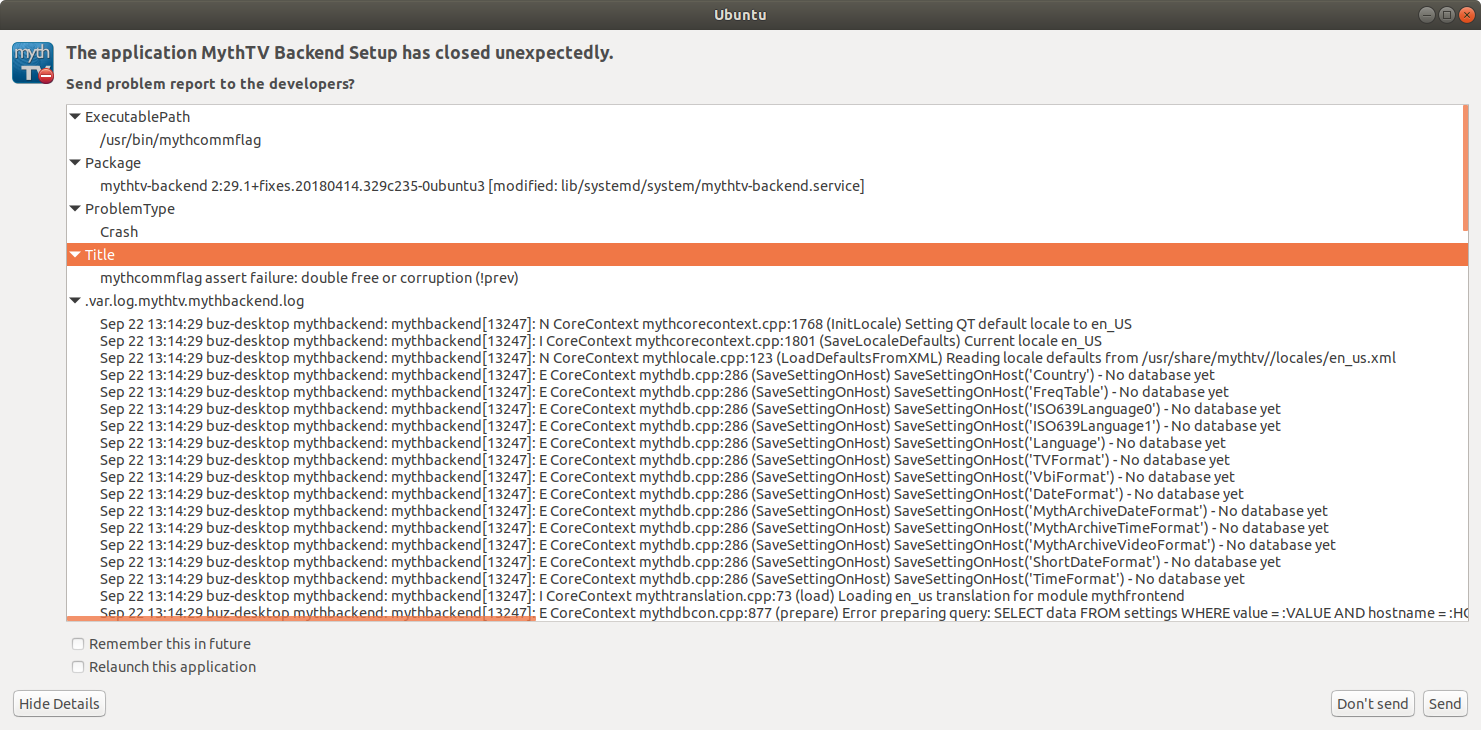This screenshot has height=730, width=1481.
Task: Select log line SaveSettingOnHost('Language')
Action: pyautogui.click(x=663, y=443)
